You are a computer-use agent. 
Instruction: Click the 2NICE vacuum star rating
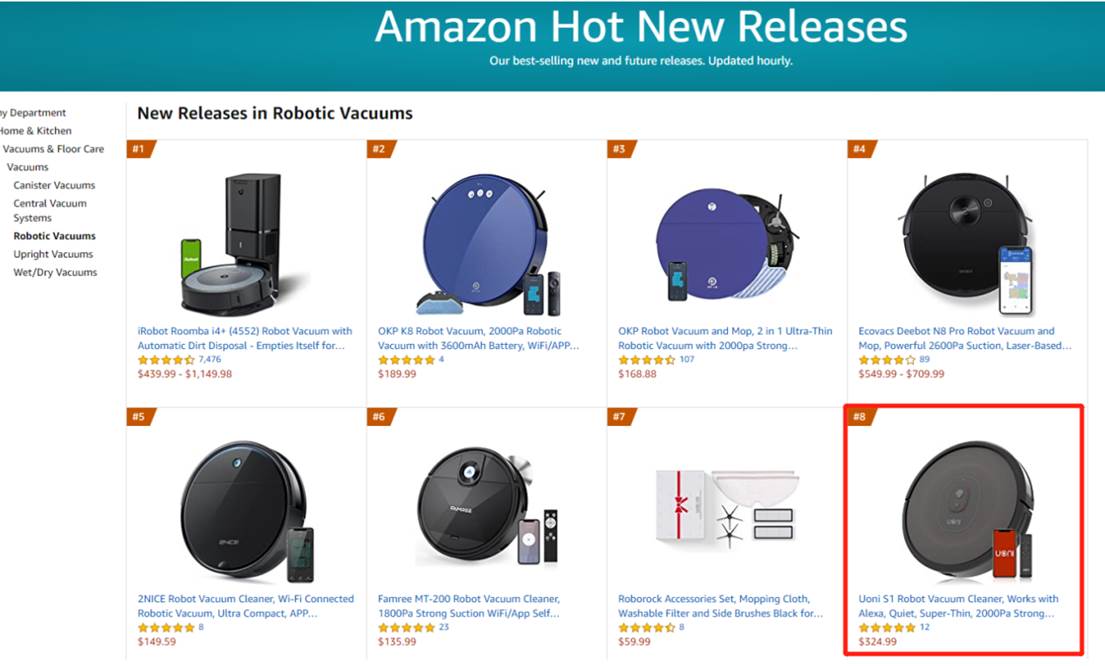[166, 628]
